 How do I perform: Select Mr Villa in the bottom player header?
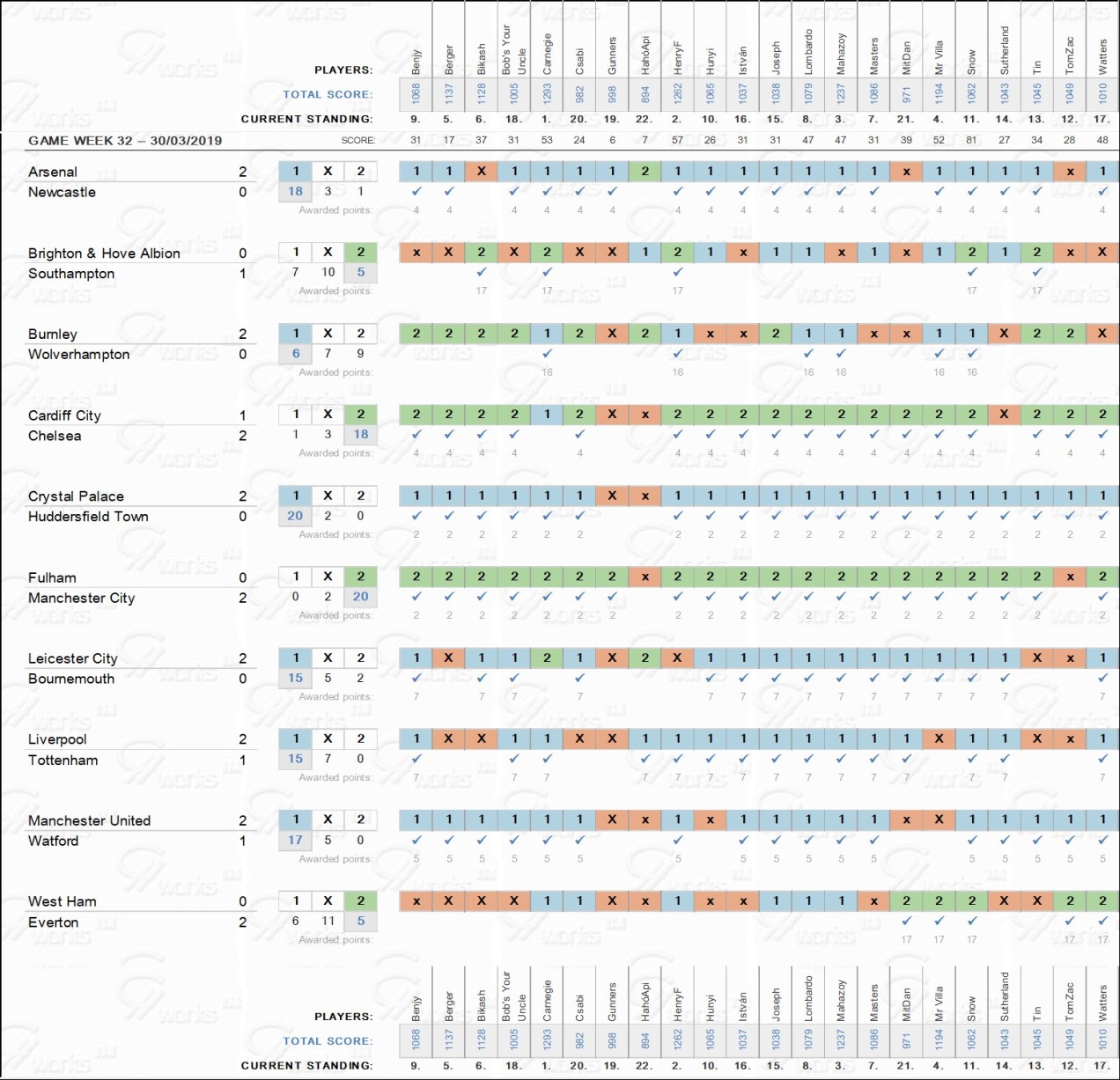click(939, 1003)
